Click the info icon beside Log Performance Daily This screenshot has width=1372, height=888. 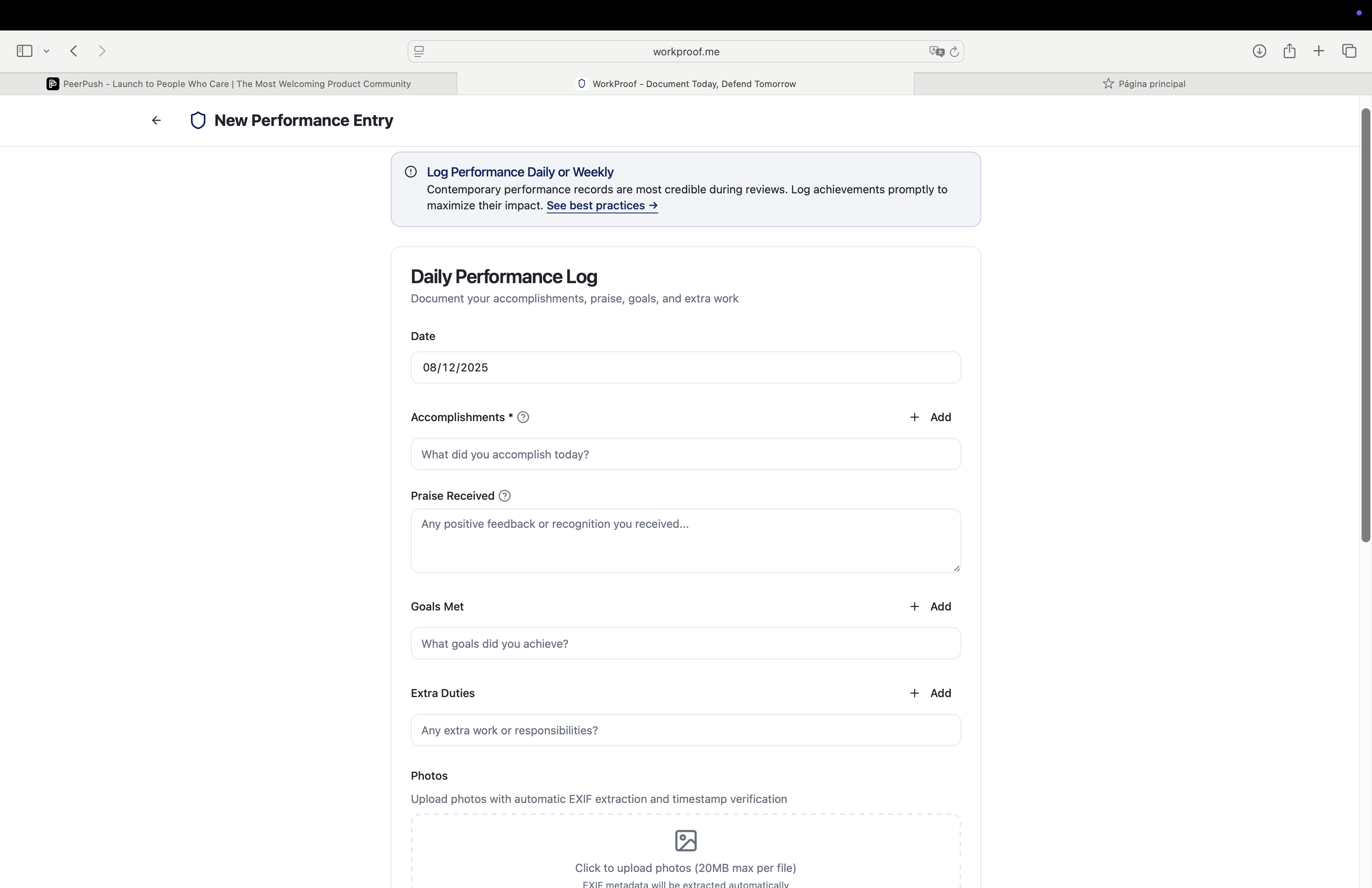410,172
